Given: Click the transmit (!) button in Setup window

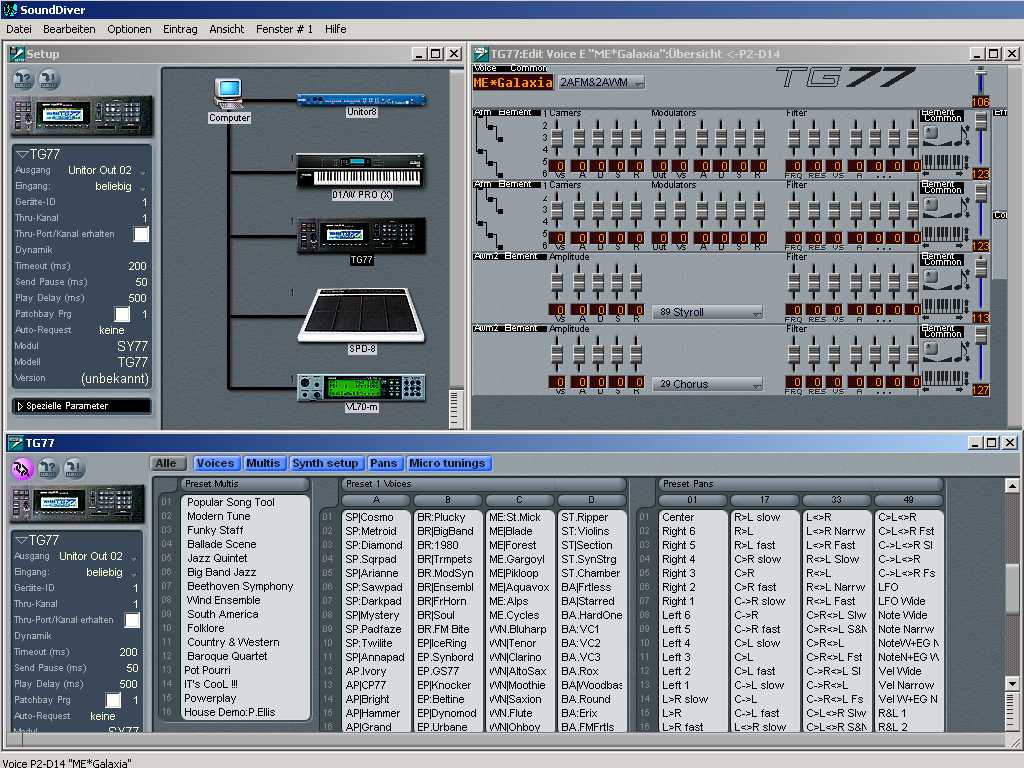Looking at the screenshot, I should click(49, 80).
